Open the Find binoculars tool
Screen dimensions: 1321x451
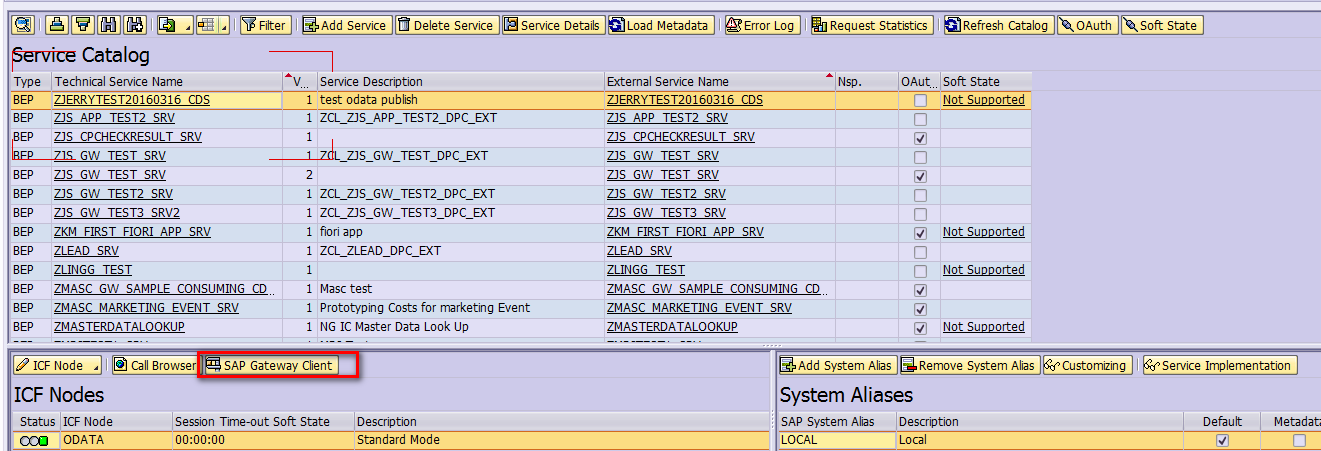coord(110,25)
